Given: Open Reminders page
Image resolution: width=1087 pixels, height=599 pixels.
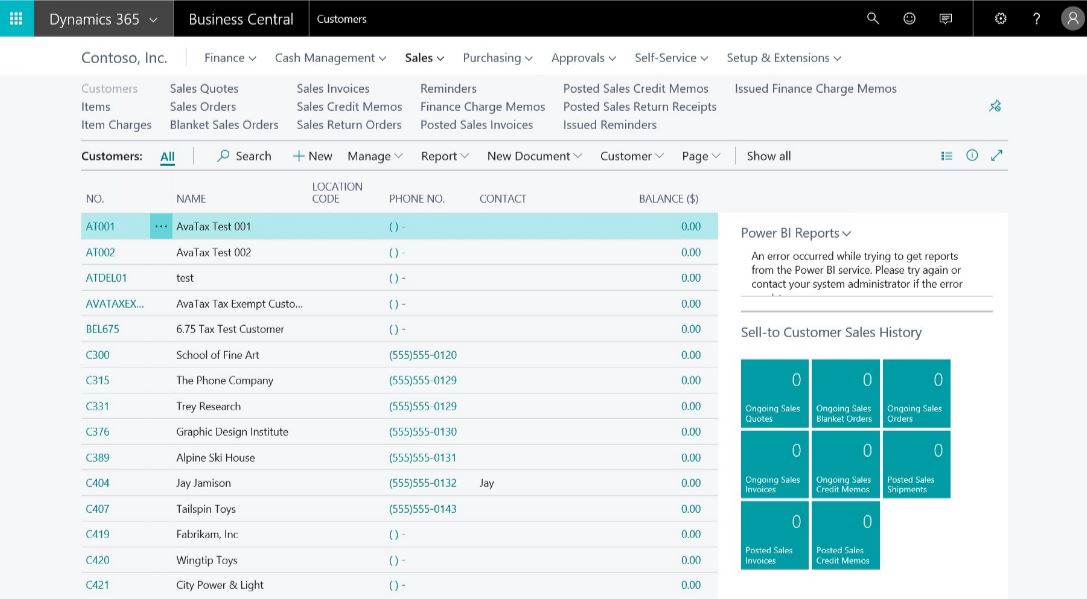Looking at the screenshot, I should point(449,89).
